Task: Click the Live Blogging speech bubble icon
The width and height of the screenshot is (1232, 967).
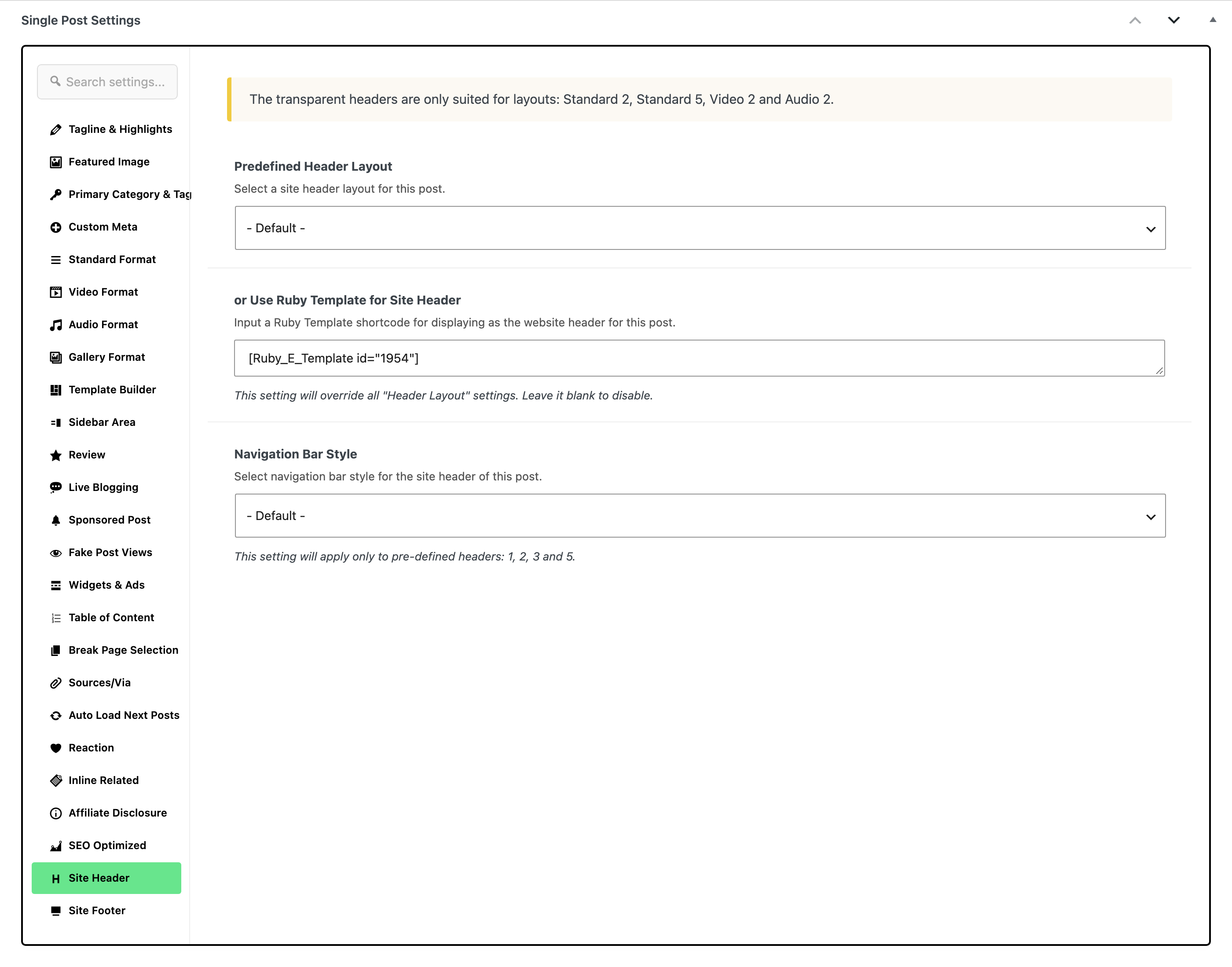Action: click(55, 487)
